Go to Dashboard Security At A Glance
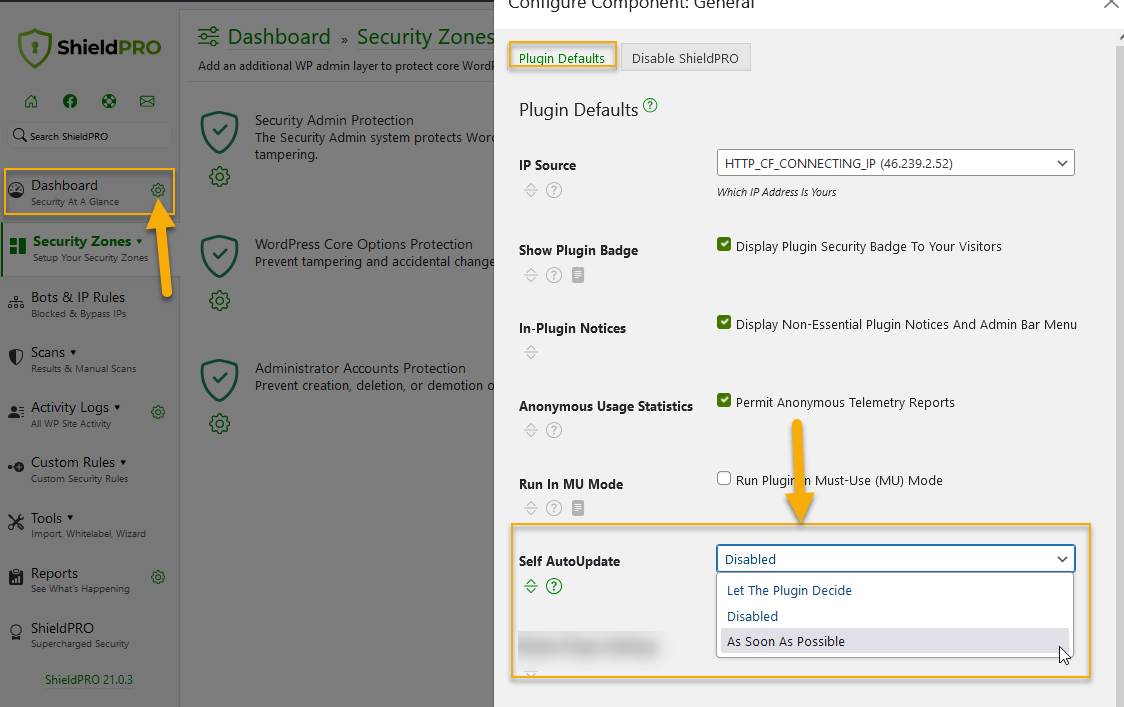Viewport: 1124px width, 707px height. click(75, 192)
